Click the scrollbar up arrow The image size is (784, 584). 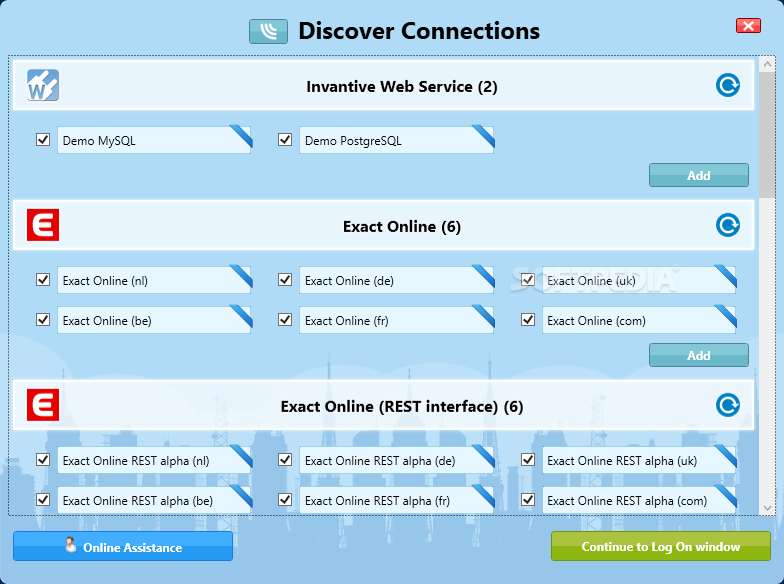(x=767, y=64)
